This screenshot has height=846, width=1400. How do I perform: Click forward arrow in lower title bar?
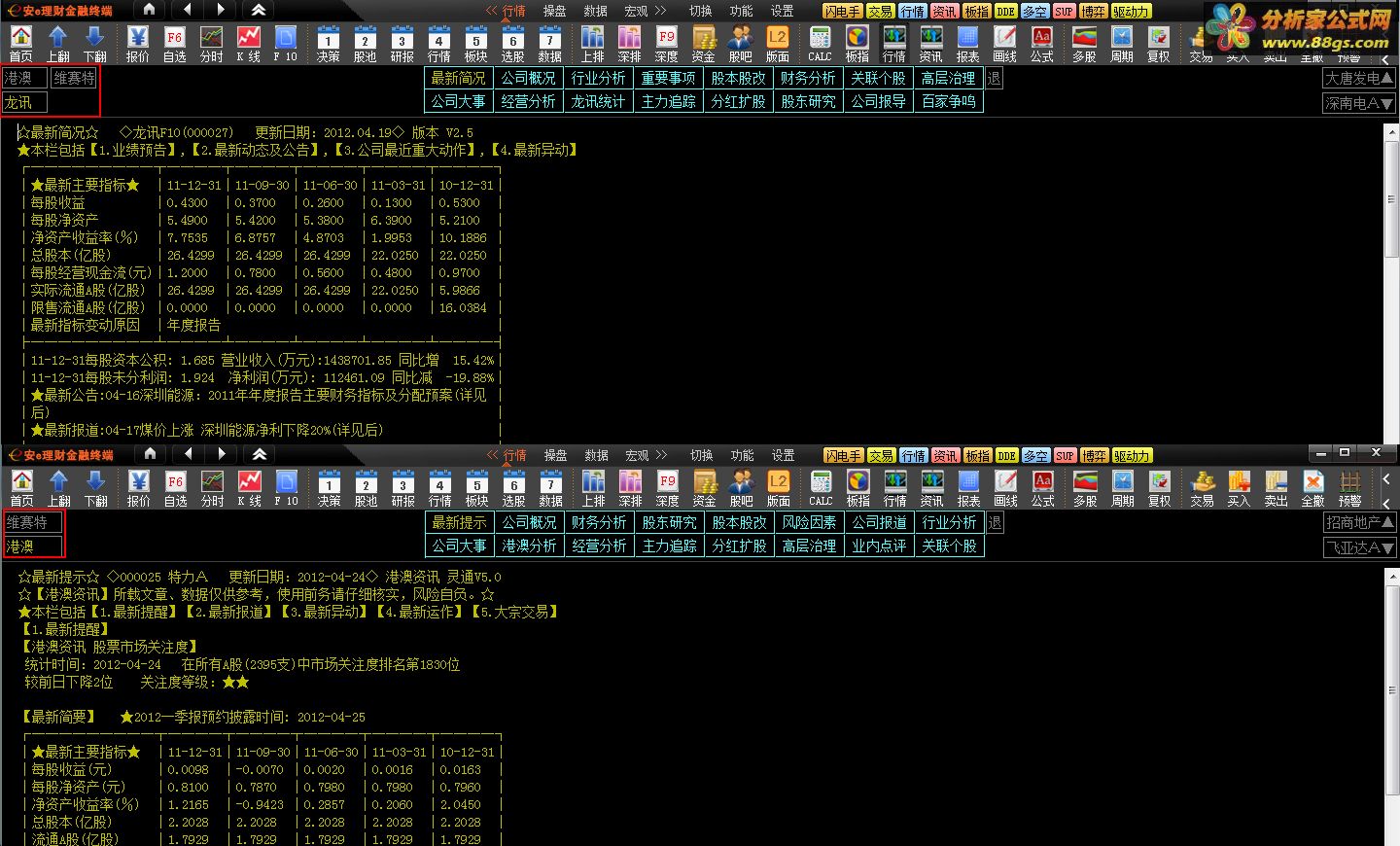click(222, 454)
